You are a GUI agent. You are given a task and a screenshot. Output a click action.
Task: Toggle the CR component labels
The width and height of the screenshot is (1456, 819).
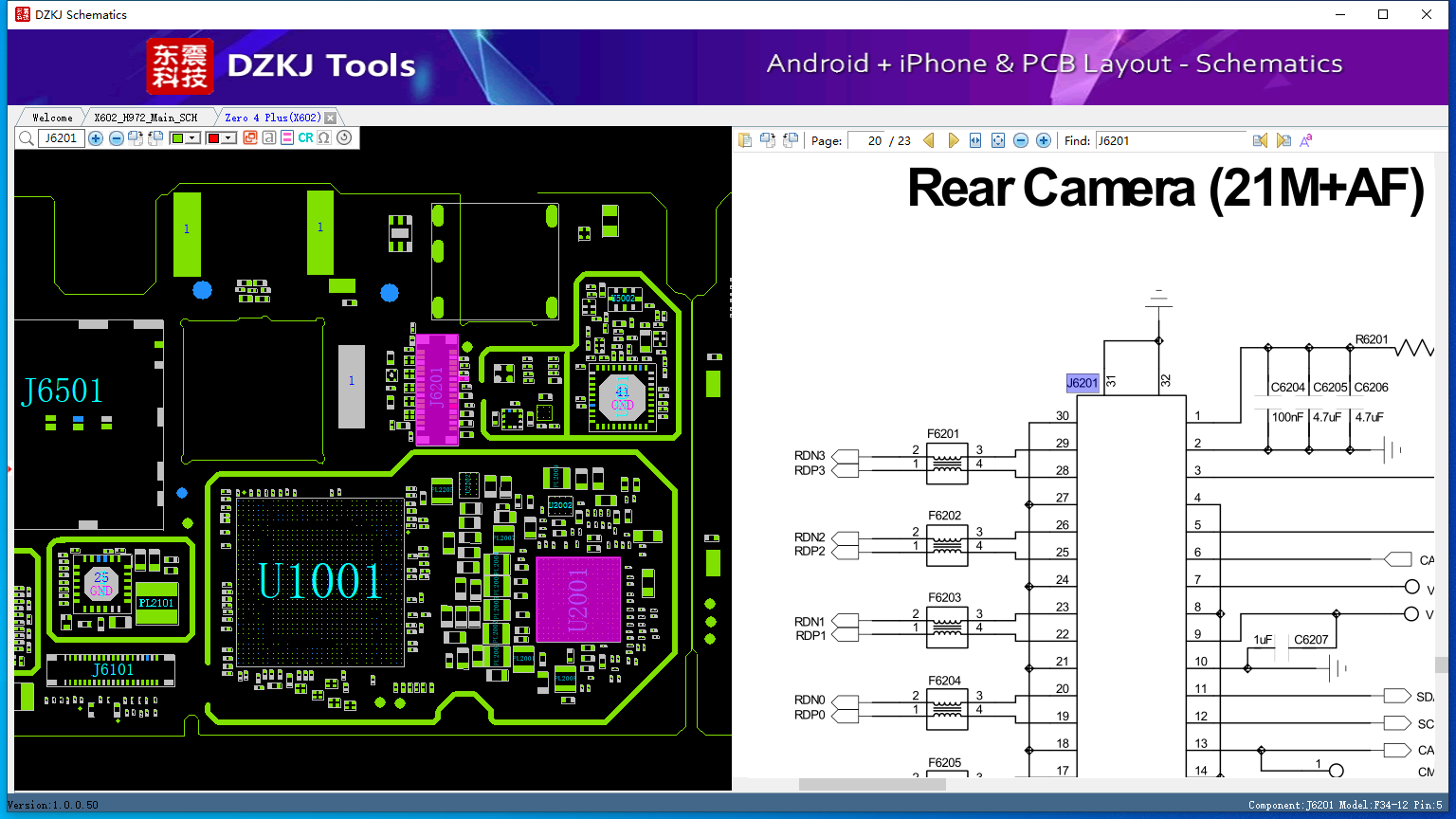305,138
